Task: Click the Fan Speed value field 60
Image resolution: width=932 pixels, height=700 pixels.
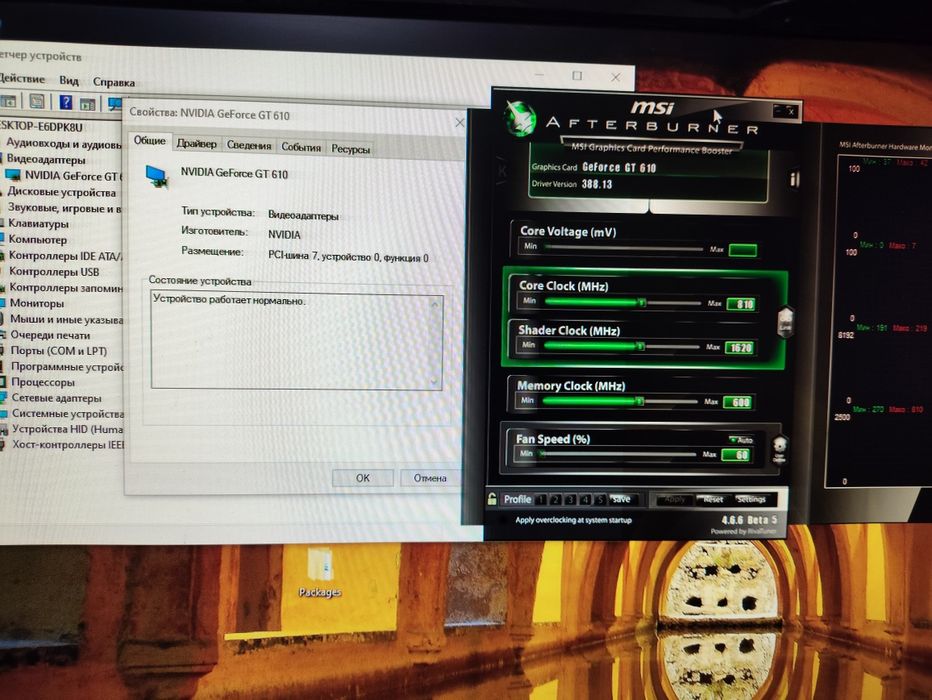Action: pos(736,455)
